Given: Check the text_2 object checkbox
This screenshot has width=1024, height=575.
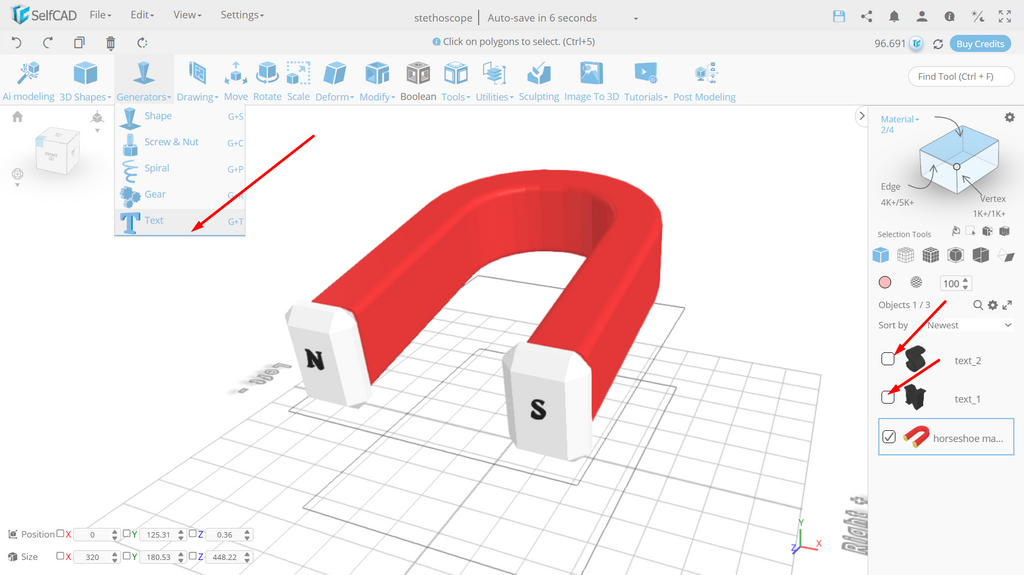Looking at the screenshot, I should (888, 359).
